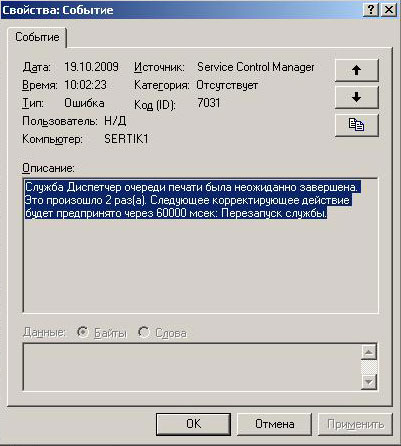Screen dimensions: 401x446
Task: Click the user value Н/Д
Action: 115,121
